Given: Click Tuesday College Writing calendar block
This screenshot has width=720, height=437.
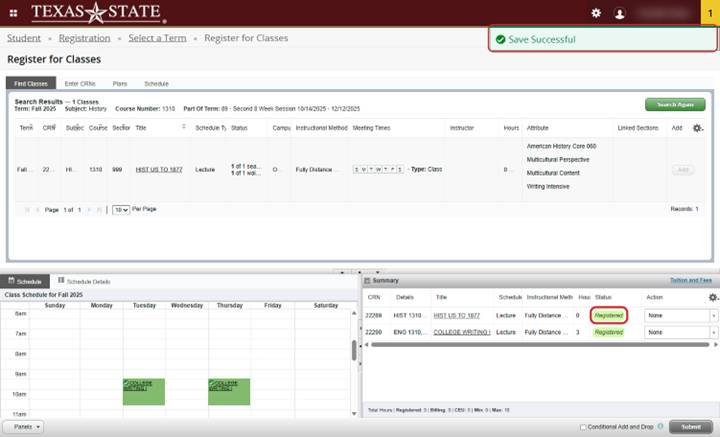Looking at the screenshot, I should (144, 391).
